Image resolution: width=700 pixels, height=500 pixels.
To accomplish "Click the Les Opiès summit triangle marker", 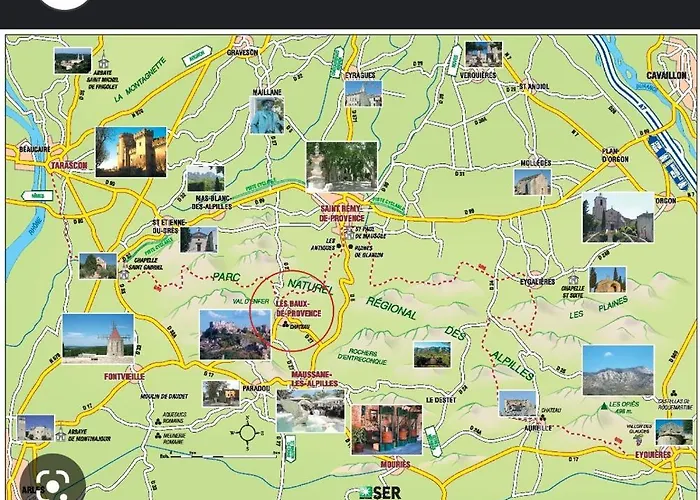I will click(604, 406).
